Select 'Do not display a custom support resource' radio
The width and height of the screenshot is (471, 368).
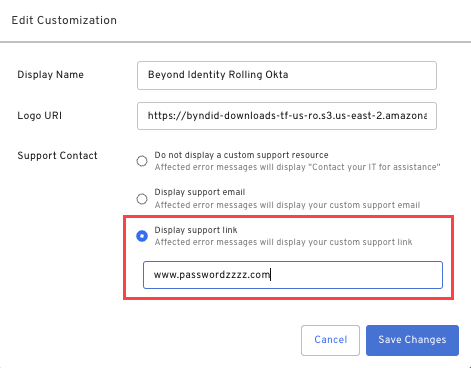coord(142,161)
